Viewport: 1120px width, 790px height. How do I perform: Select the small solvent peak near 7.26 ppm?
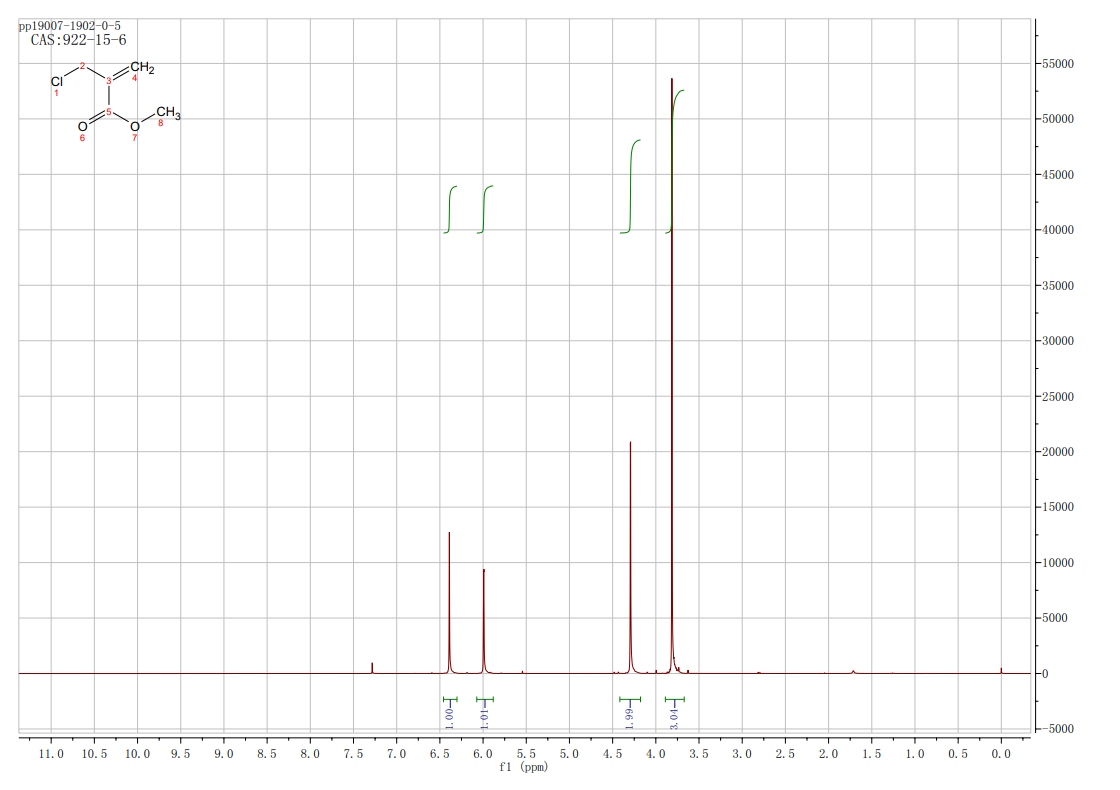click(x=372, y=667)
